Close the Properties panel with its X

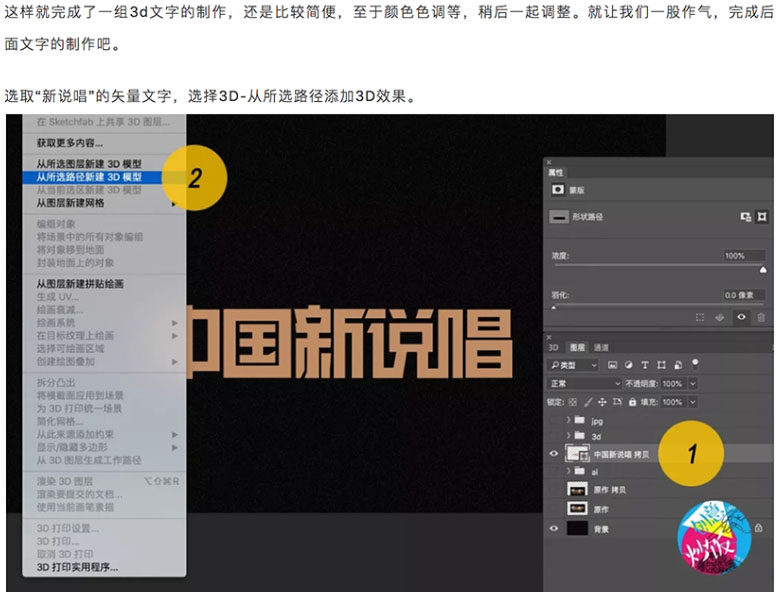point(549,162)
